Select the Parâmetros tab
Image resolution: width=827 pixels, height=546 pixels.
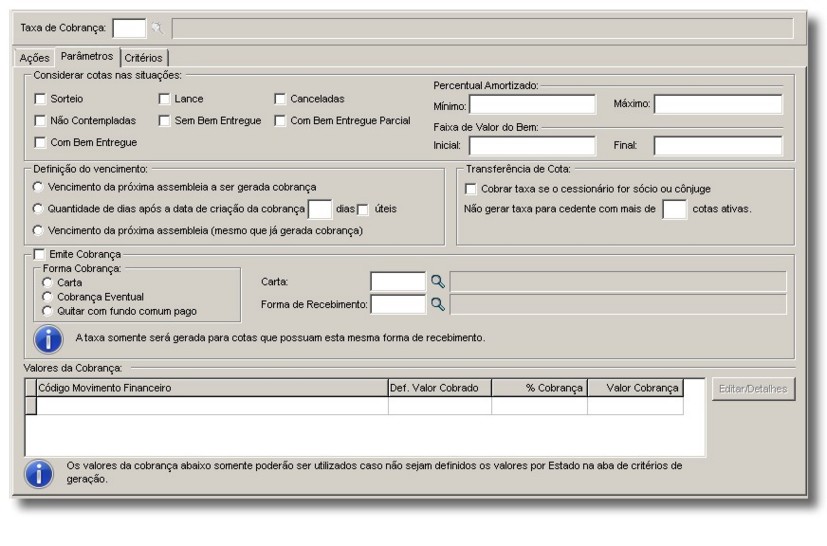[x=87, y=56]
